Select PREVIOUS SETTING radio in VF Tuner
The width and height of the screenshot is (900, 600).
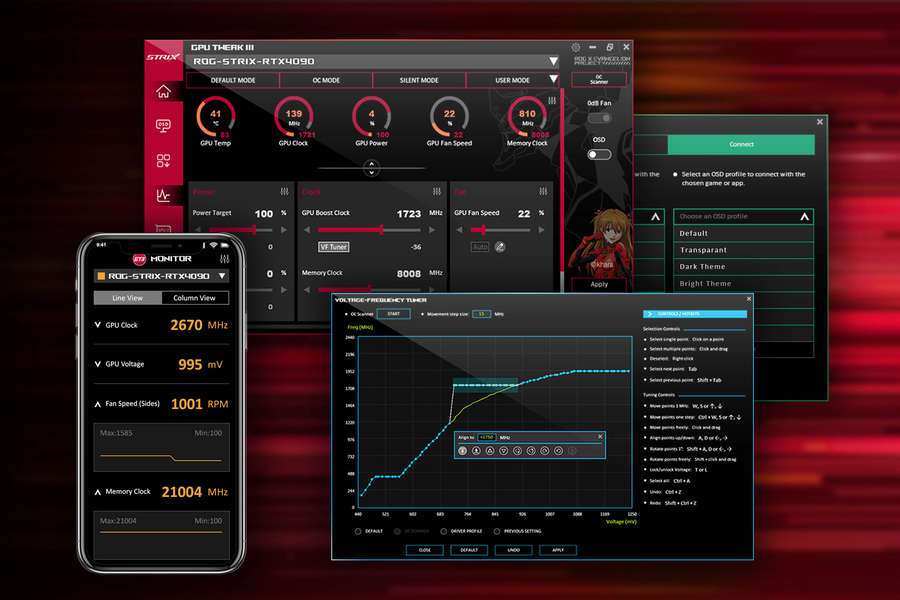(x=497, y=531)
